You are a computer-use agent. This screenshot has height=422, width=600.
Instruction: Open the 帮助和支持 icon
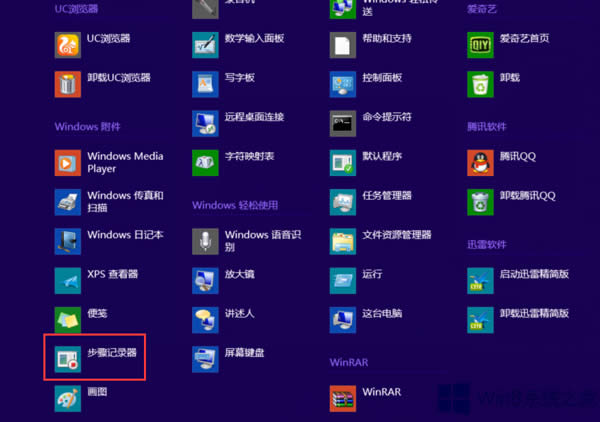coord(343,45)
